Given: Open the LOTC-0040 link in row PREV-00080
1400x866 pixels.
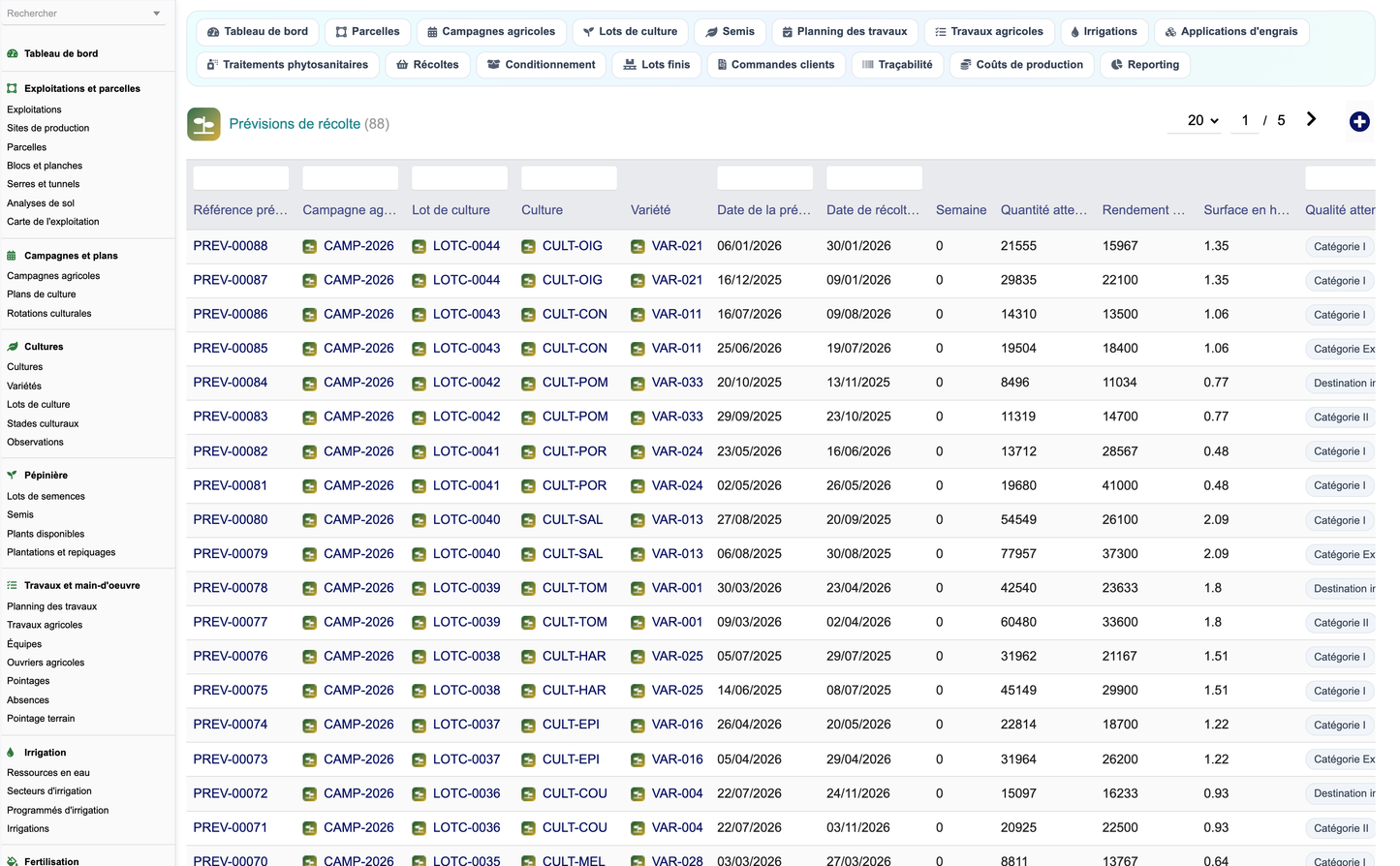Looking at the screenshot, I should click(467, 519).
